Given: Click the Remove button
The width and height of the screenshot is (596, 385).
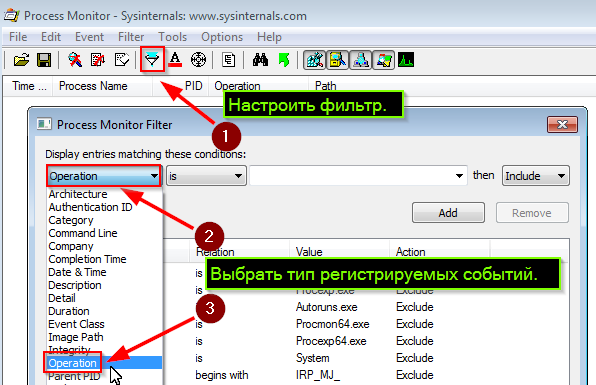Looking at the screenshot, I should [x=532, y=213].
